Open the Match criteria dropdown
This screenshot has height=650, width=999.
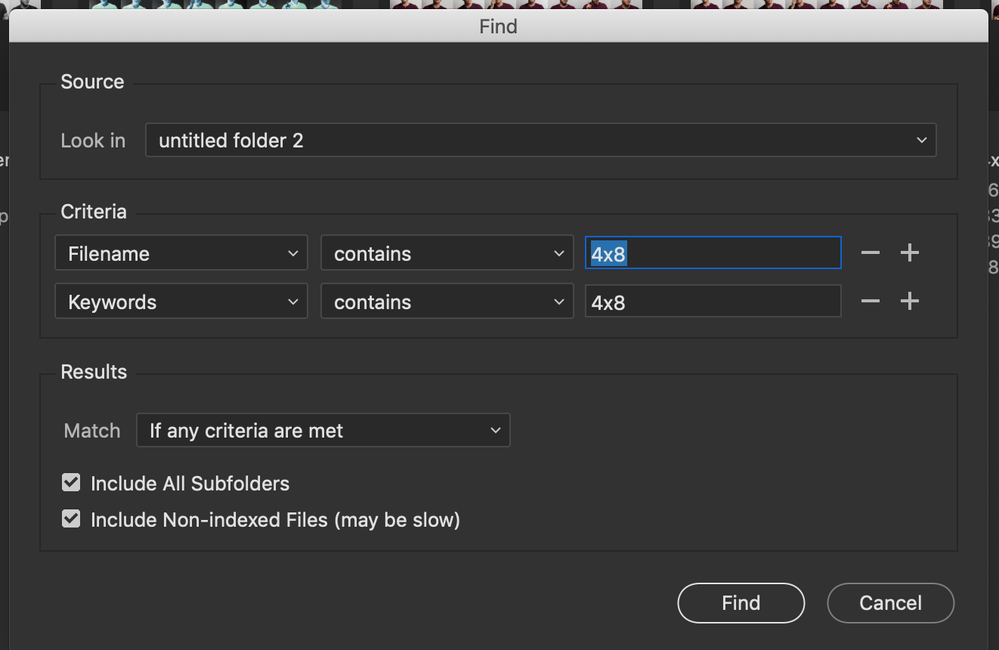(323, 431)
